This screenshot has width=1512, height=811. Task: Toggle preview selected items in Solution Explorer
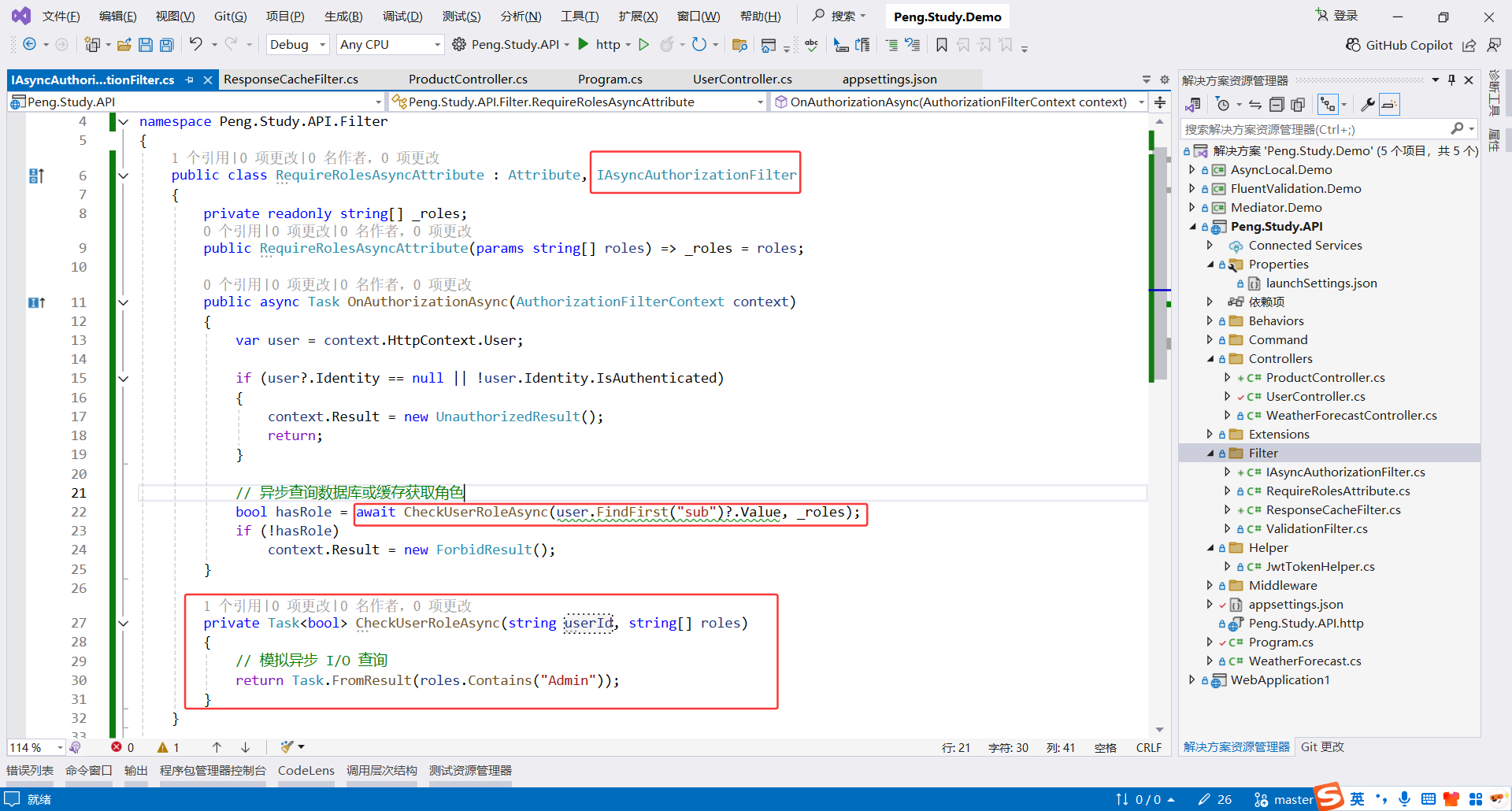(1389, 104)
